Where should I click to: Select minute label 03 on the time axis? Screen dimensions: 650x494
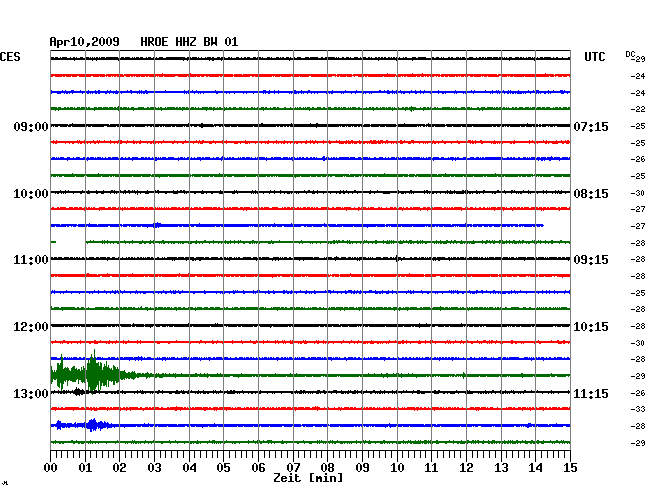(x=154, y=467)
